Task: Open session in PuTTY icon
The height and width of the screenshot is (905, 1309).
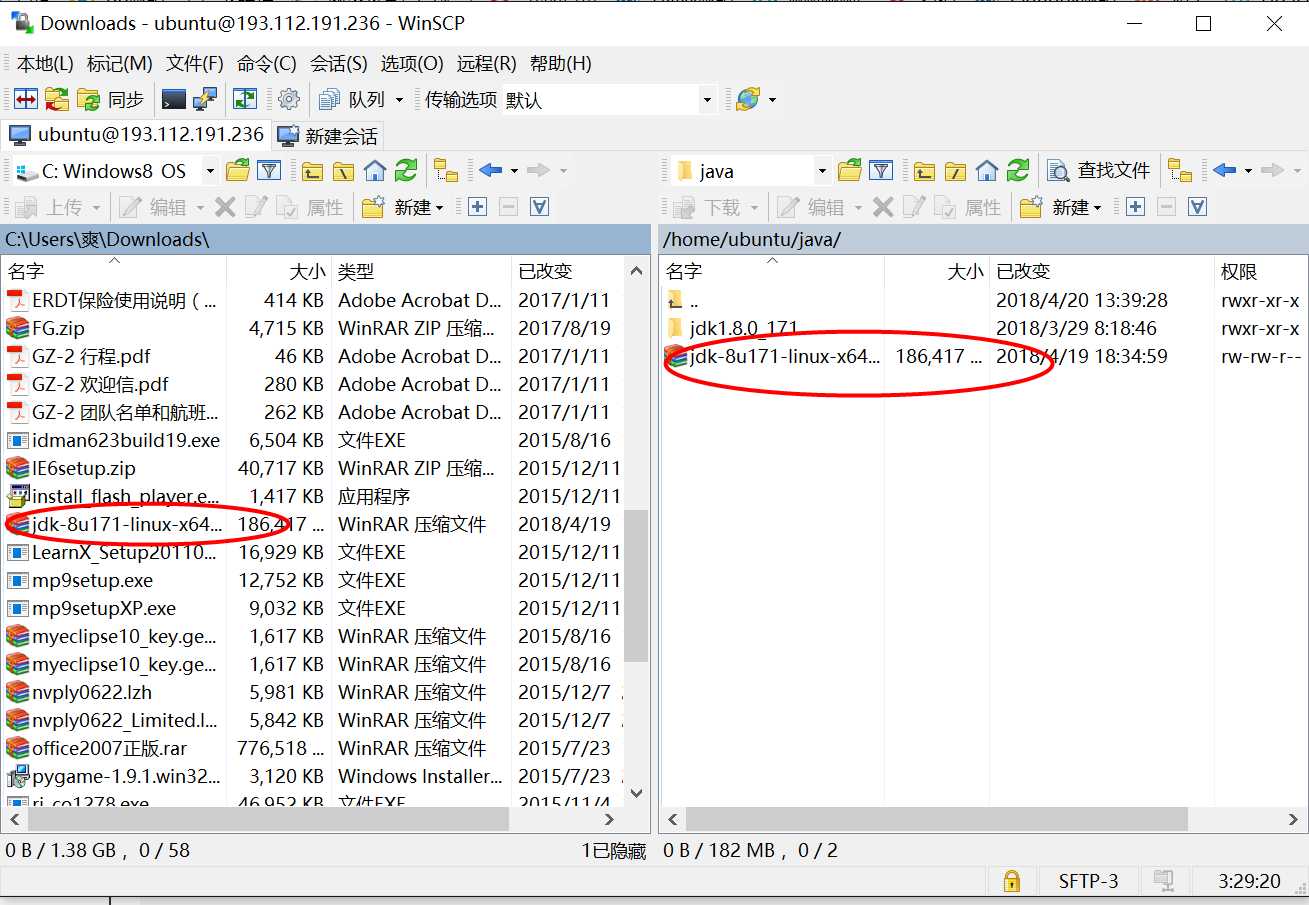Action: point(205,99)
